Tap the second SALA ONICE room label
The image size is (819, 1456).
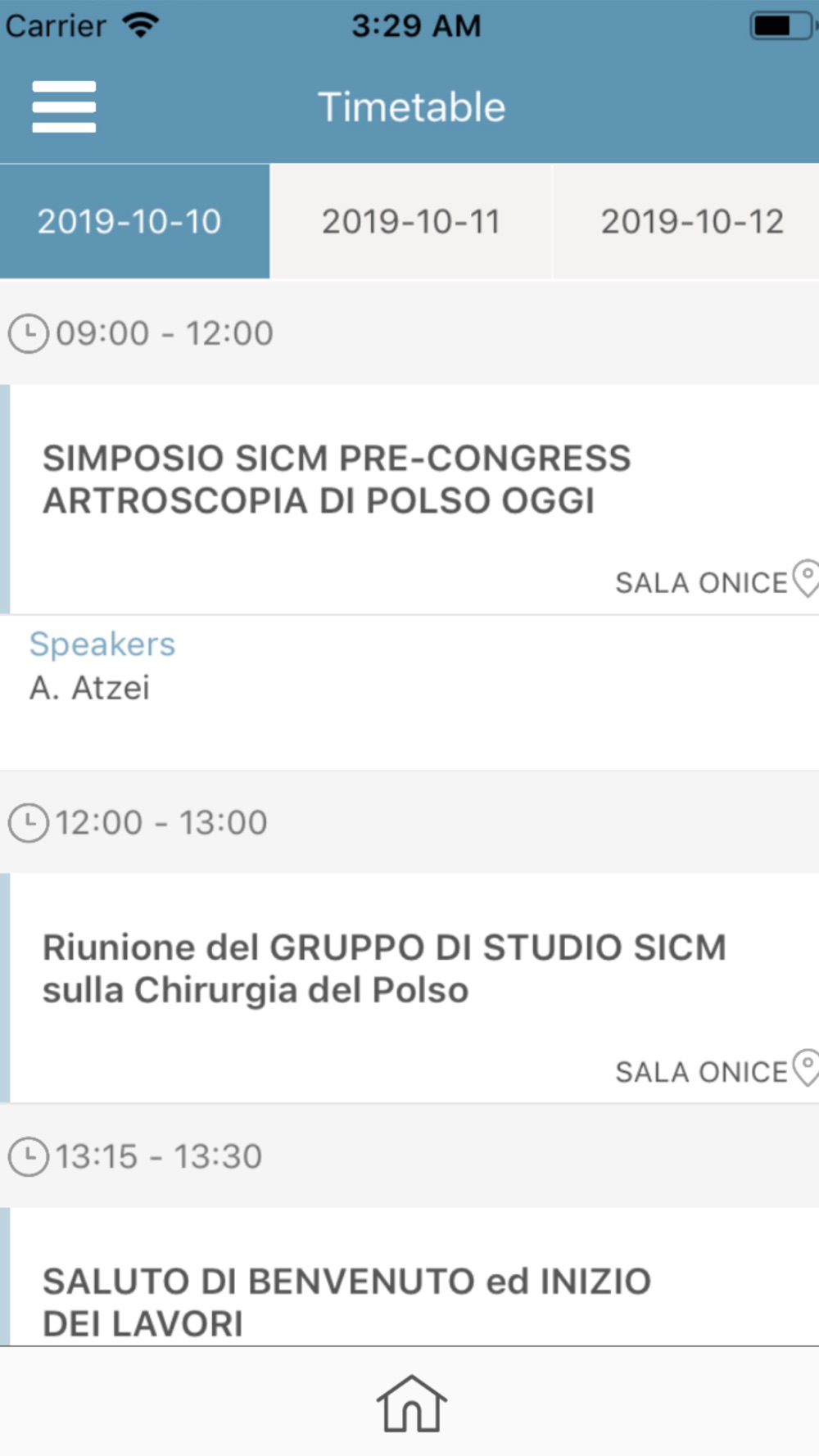point(701,1072)
